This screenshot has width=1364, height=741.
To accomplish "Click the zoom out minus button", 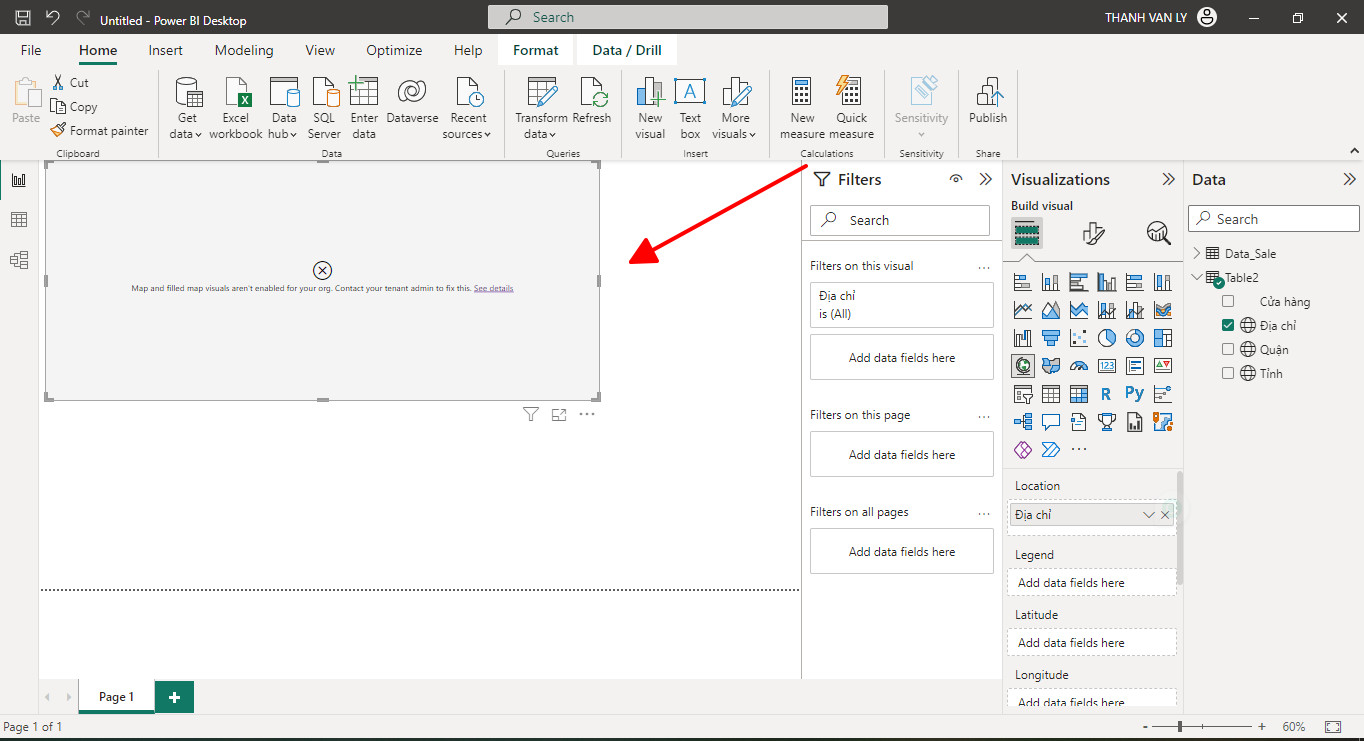I will (x=1143, y=727).
